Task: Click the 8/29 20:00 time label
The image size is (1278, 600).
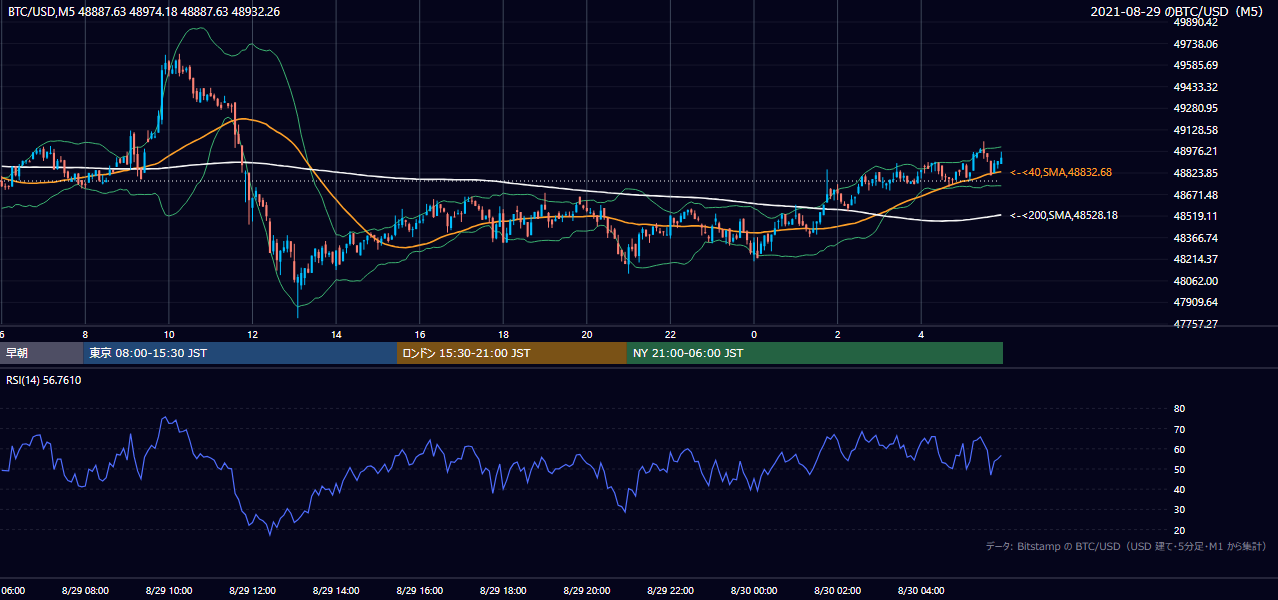Action: pyautogui.click(x=587, y=591)
